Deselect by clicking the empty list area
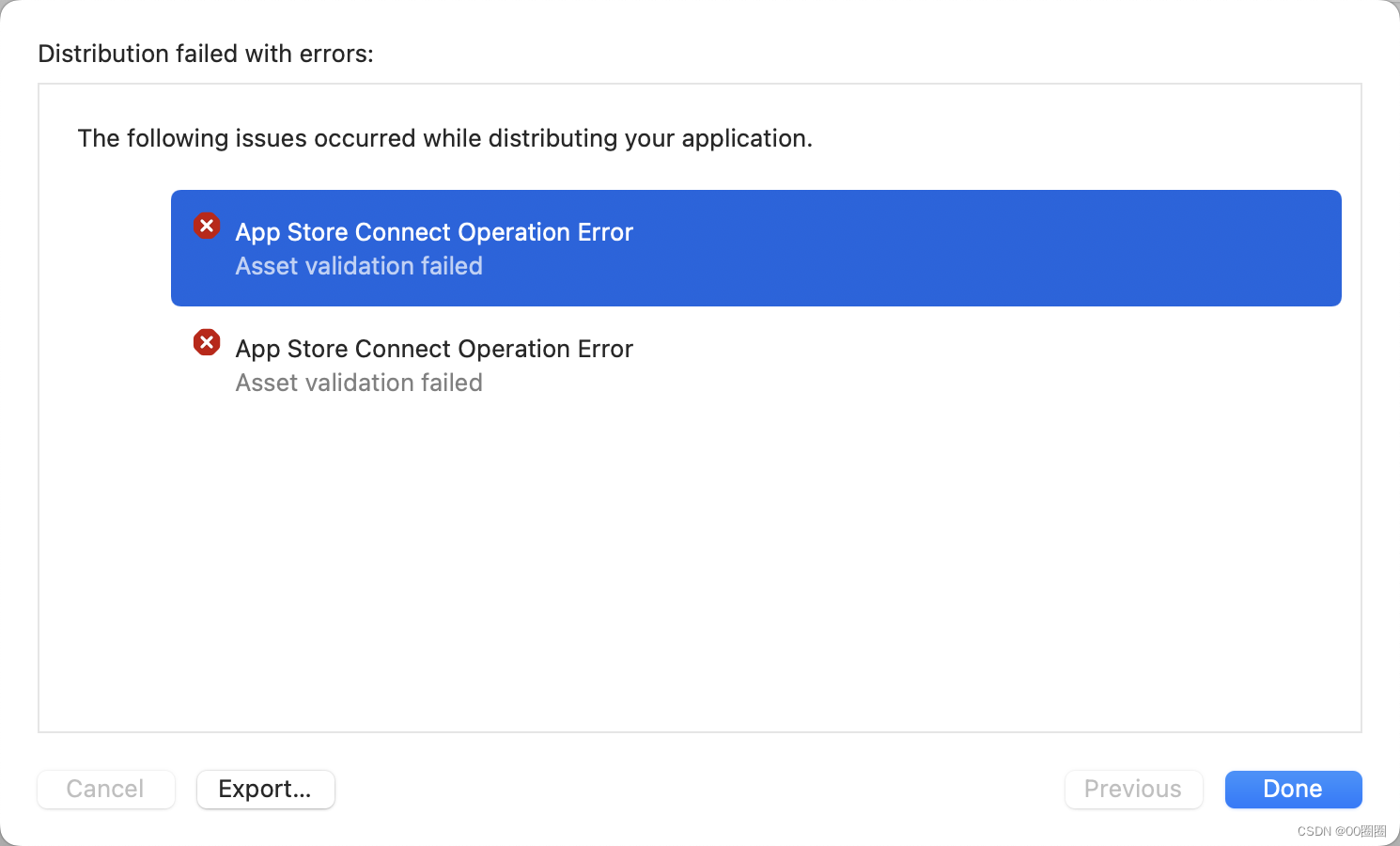This screenshot has height=846, width=1400. tap(699, 564)
